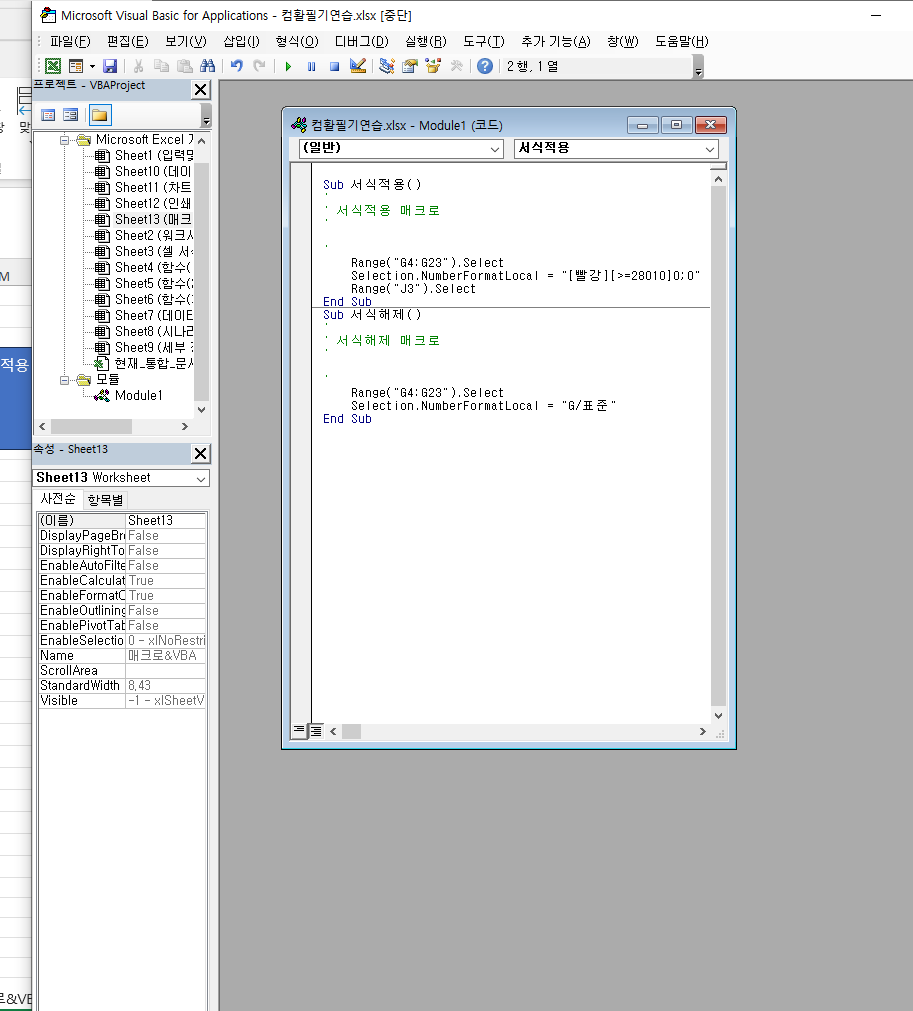Viewport: 913px width, 1011px height.
Task: Click the code window scroll down arrow
Action: coord(718,716)
